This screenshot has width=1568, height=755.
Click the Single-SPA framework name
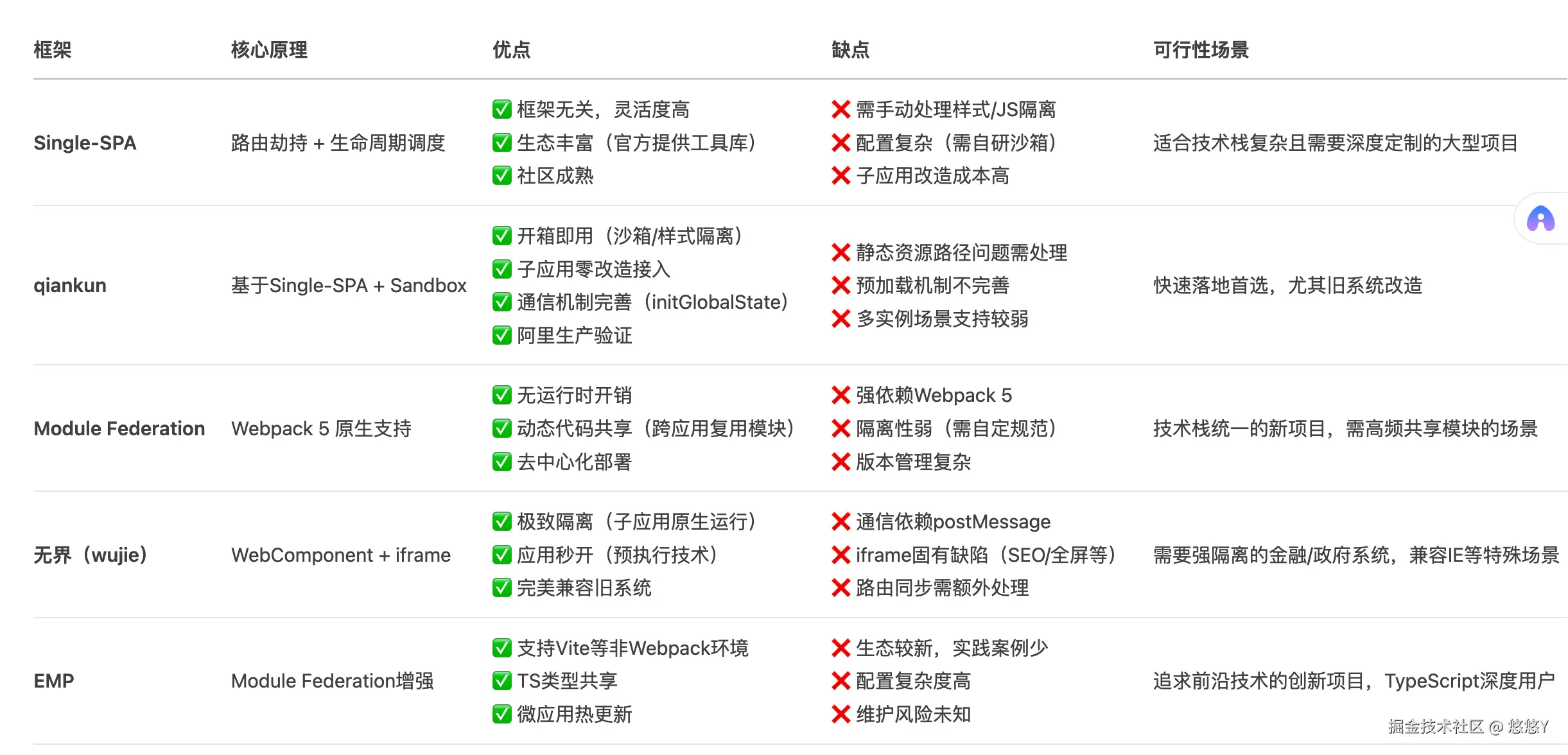[x=85, y=143]
